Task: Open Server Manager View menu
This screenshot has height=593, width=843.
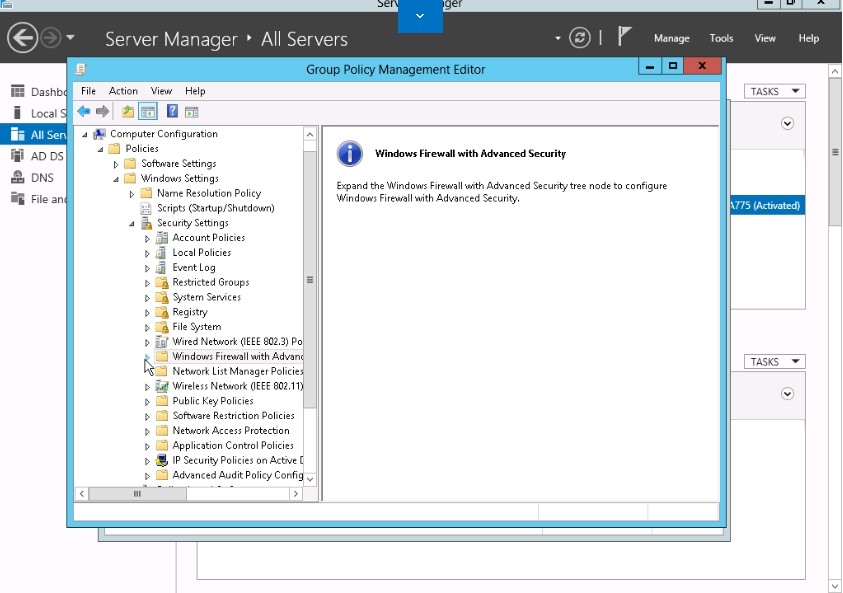Action: tap(765, 38)
